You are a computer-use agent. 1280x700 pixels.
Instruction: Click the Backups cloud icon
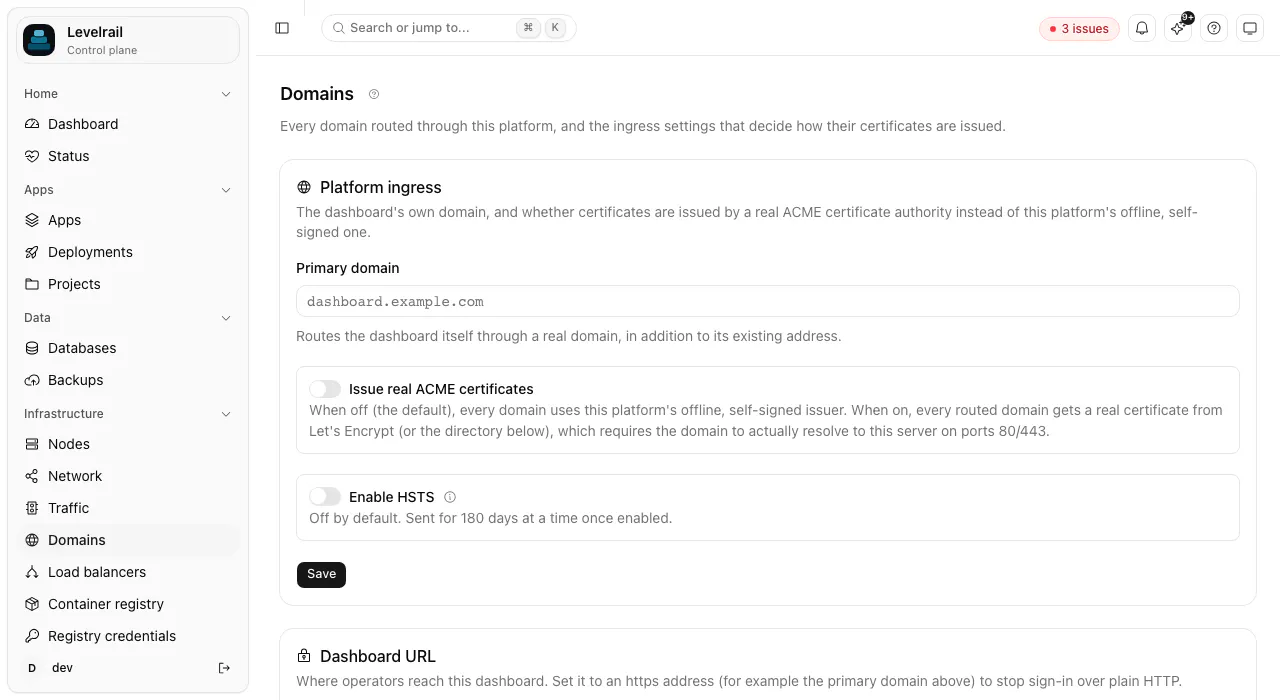[32, 380]
